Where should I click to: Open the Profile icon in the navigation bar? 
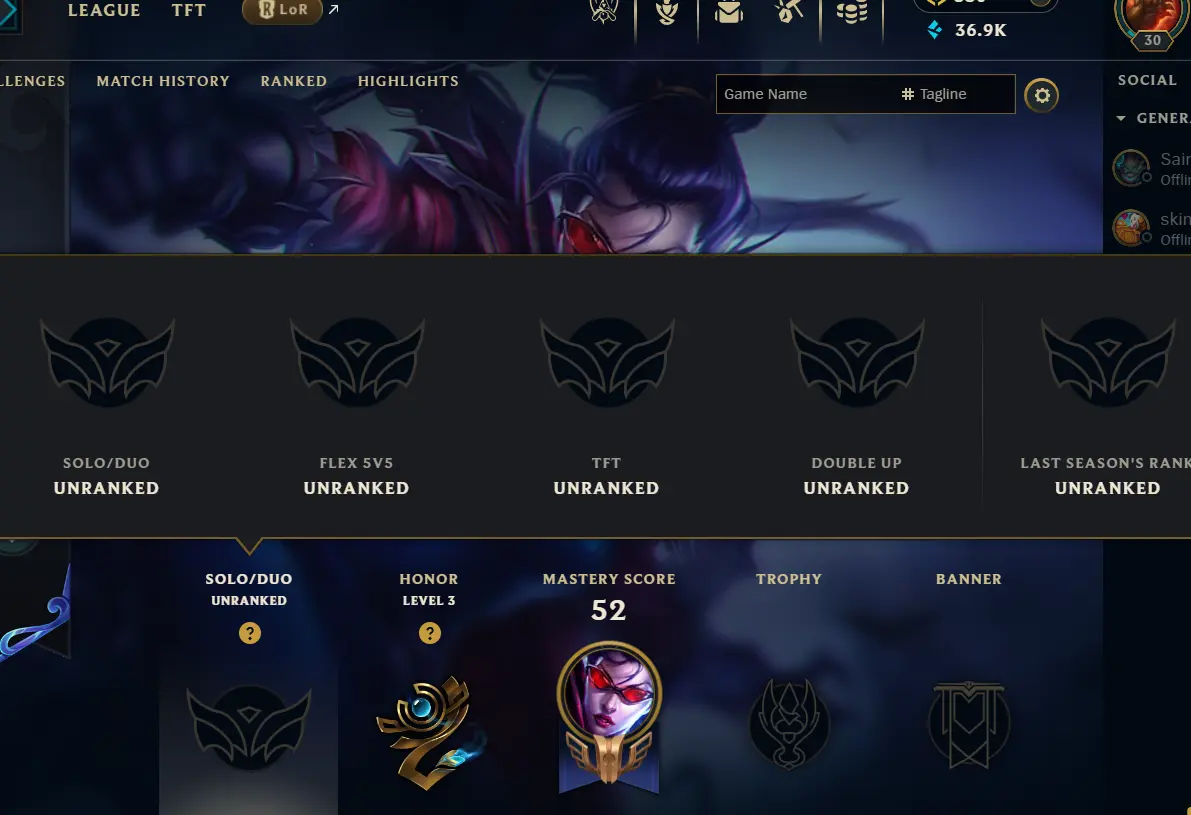pos(667,11)
